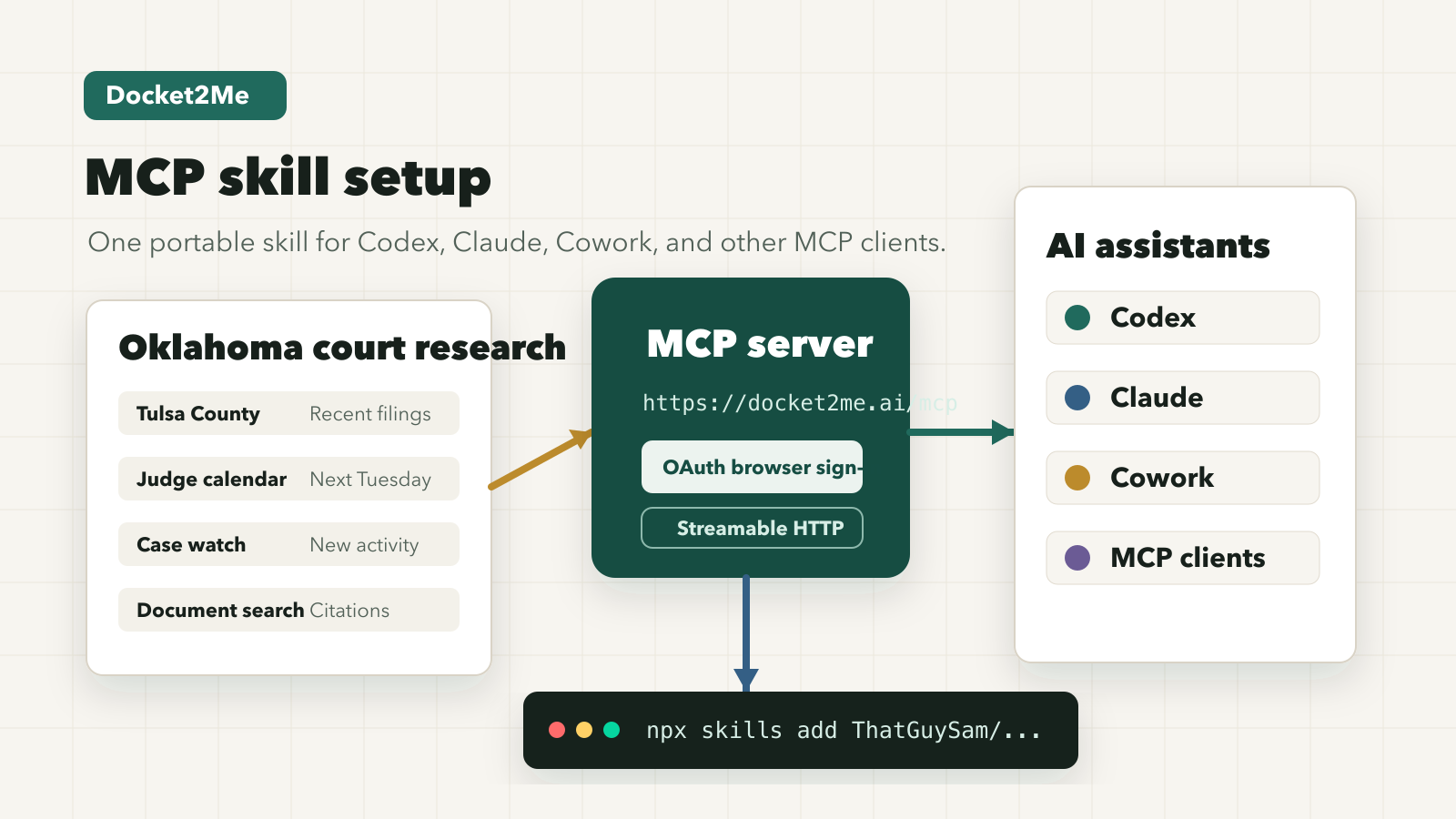Click the npx skills add command text
Image resolution: width=1456 pixels, height=819 pixels.
pyautogui.click(x=844, y=730)
